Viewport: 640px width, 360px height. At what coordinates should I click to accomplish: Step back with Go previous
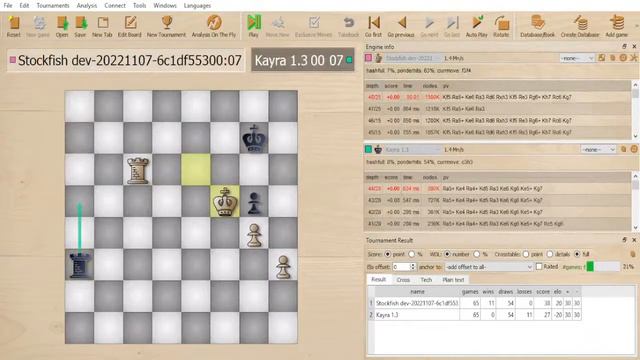coord(401,26)
